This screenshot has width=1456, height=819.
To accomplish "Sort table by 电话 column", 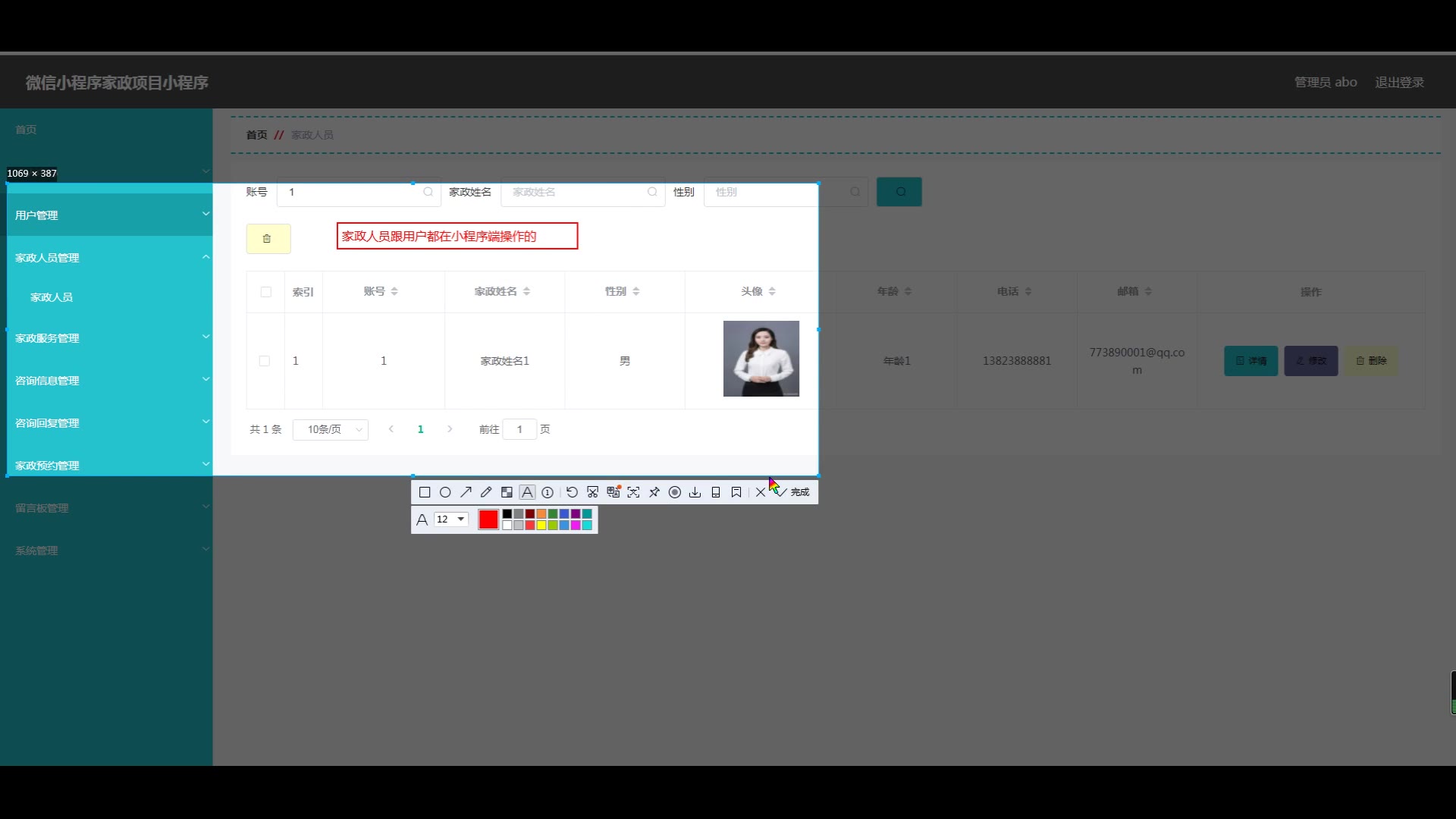I will pyautogui.click(x=1028, y=291).
